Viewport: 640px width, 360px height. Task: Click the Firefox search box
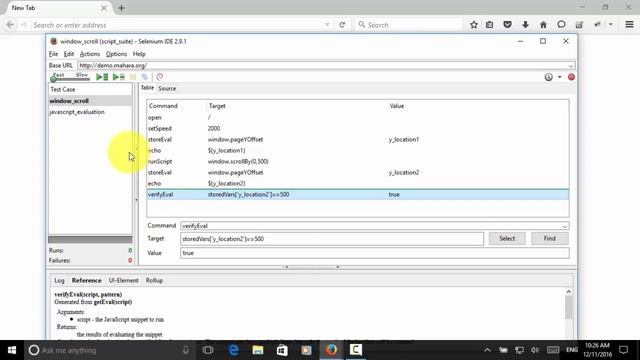pos(409,25)
